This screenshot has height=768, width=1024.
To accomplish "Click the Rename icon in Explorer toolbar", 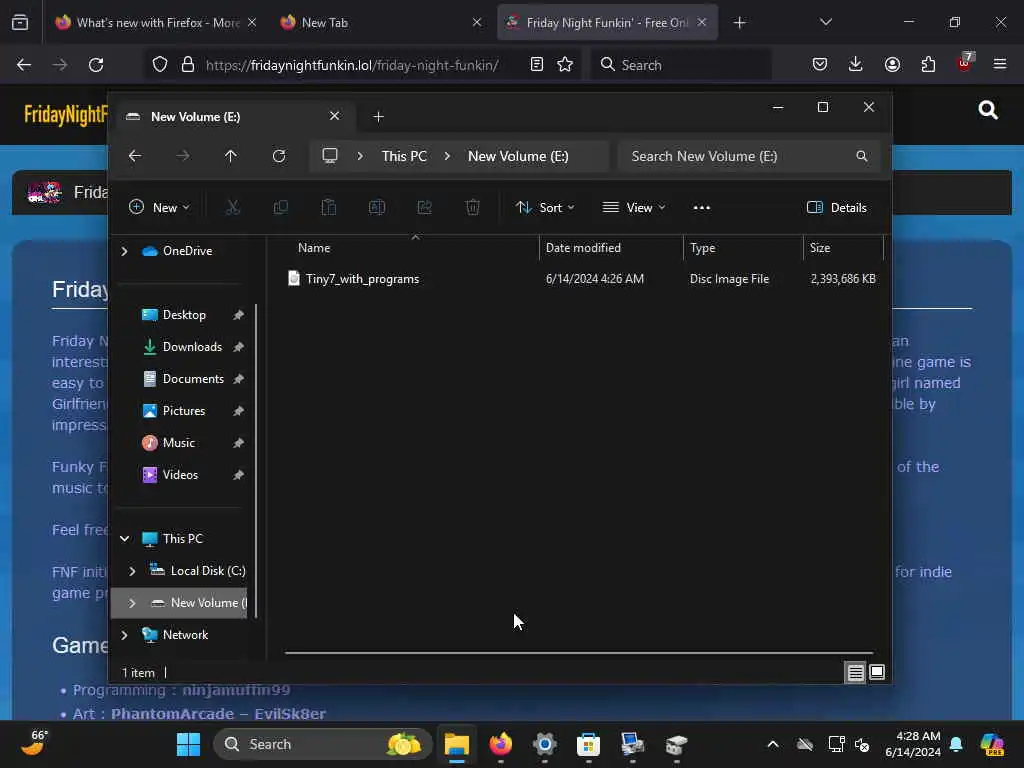I will [x=377, y=208].
